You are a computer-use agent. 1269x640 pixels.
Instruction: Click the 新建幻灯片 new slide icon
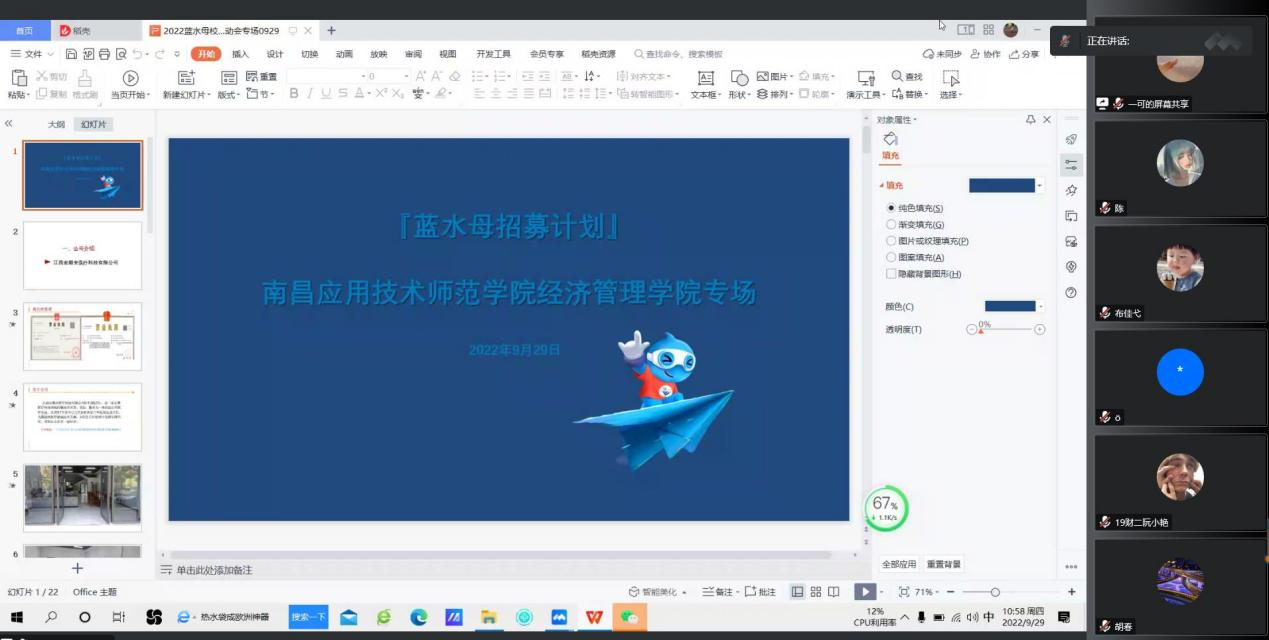tap(186, 78)
